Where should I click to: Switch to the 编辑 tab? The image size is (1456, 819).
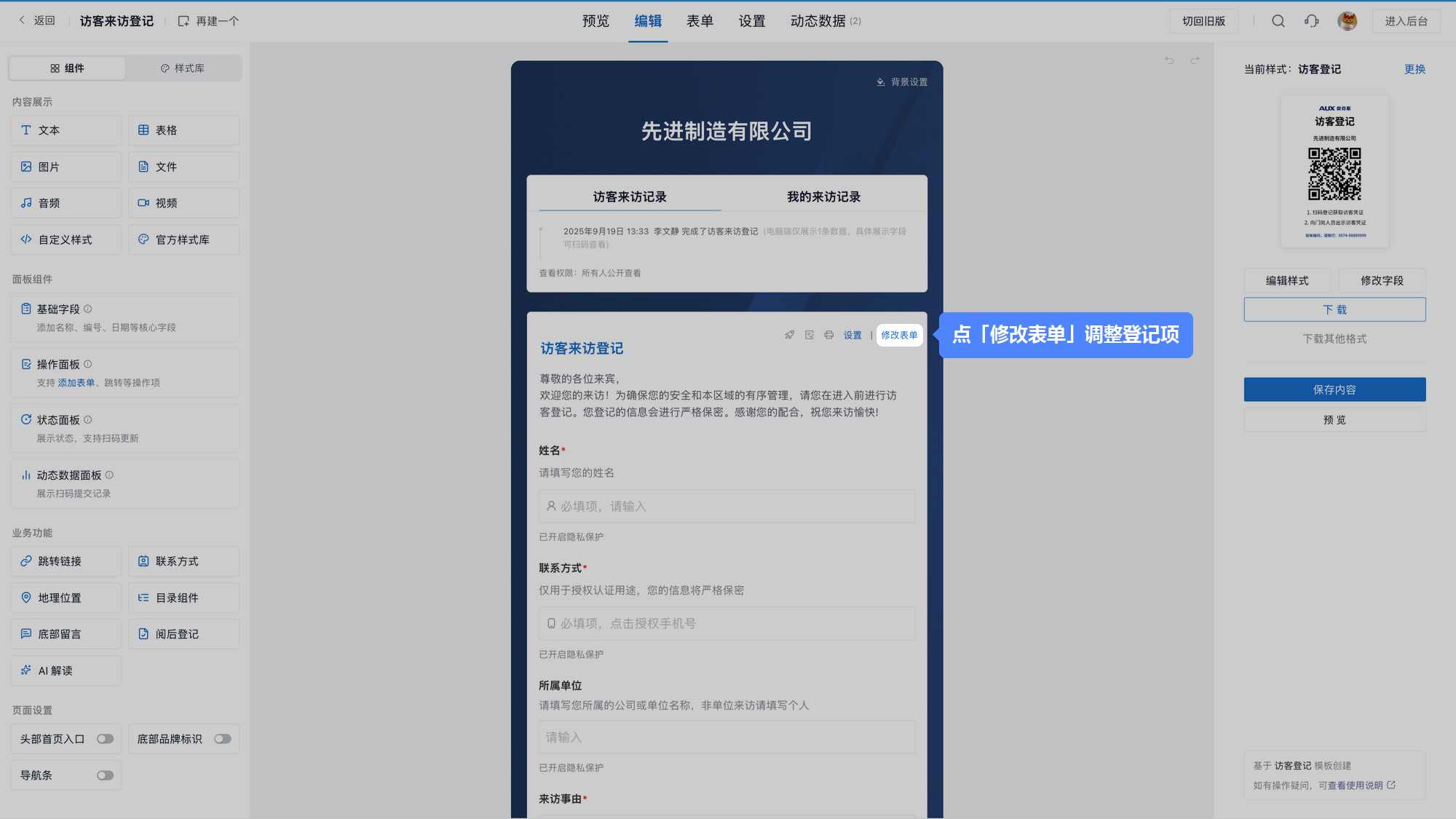[x=648, y=21]
